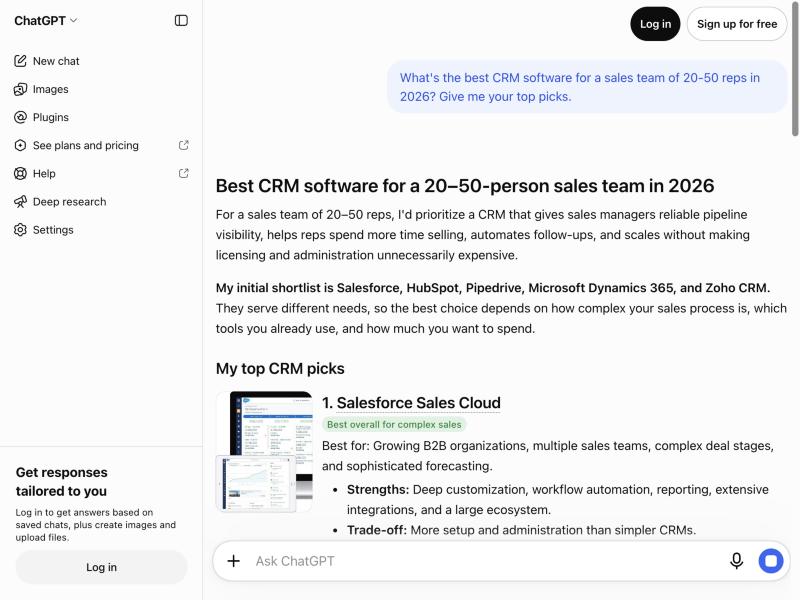The height and width of the screenshot is (600, 800).
Task: Open the Plugins menu item
Action: click(x=51, y=117)
